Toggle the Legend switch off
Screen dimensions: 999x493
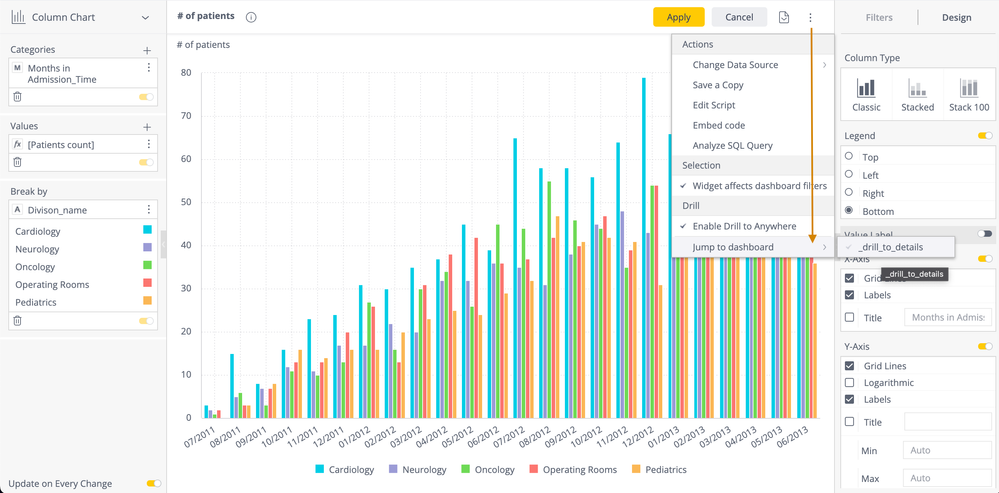click(x=984, y=136)
